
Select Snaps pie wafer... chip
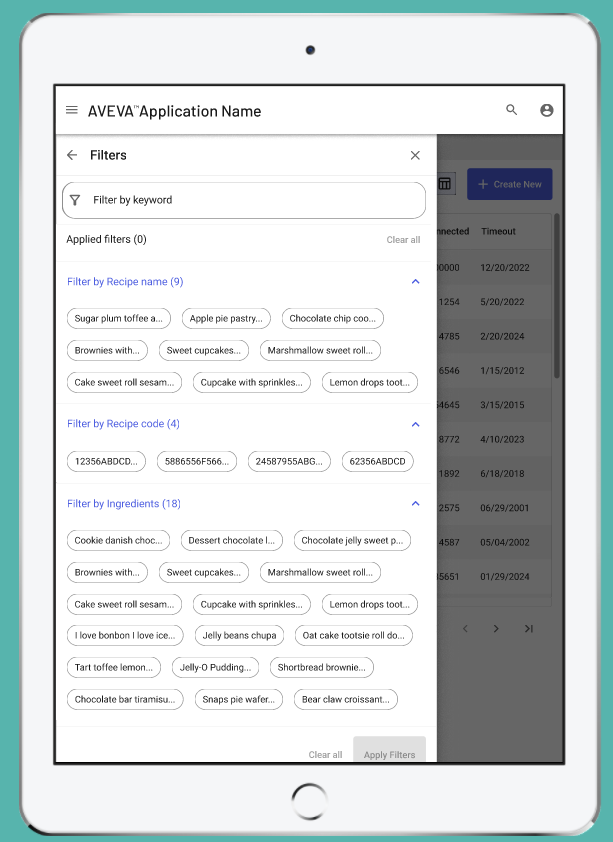tap(239, 699)
